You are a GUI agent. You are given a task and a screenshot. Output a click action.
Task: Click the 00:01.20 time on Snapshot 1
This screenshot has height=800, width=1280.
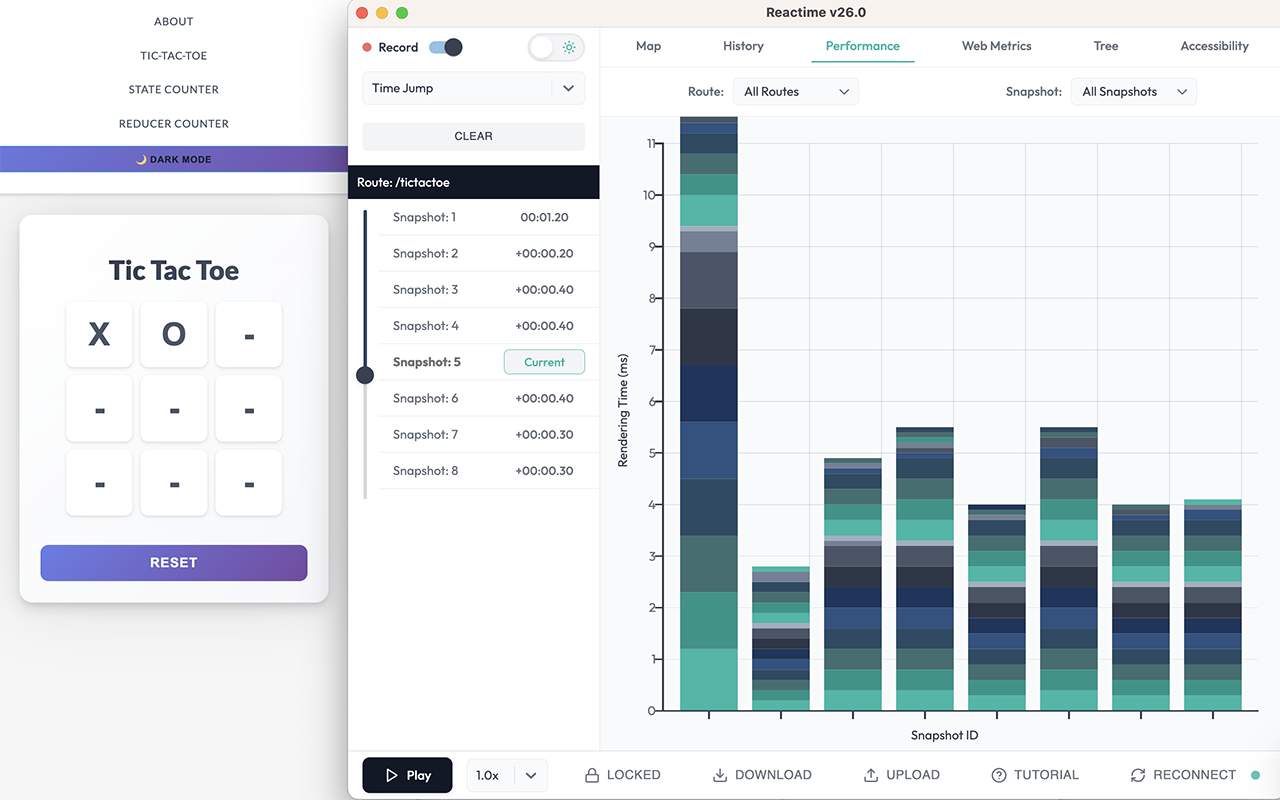coord(544,218)
